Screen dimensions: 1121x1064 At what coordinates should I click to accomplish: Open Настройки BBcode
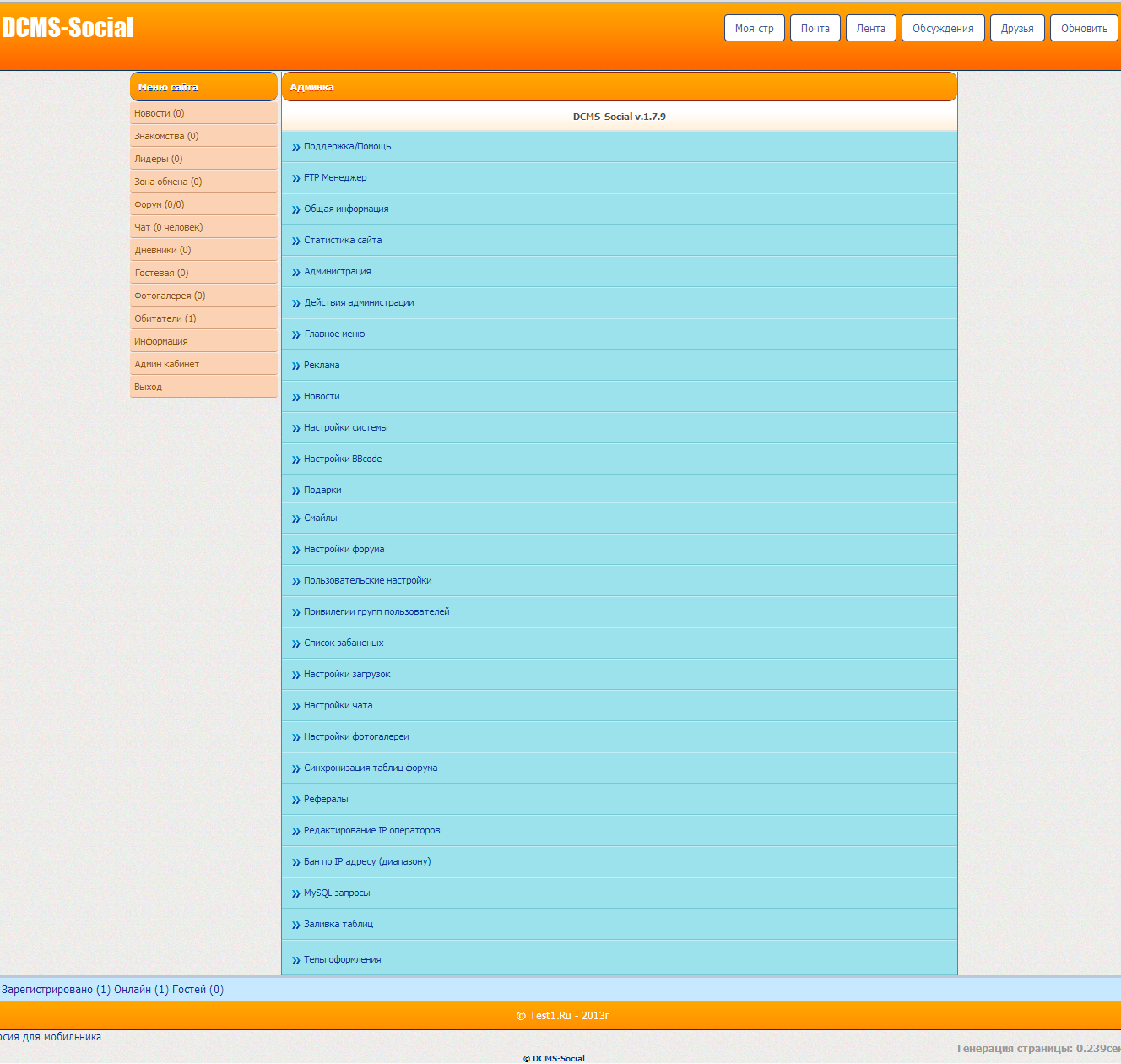click(x=343, y=459)
